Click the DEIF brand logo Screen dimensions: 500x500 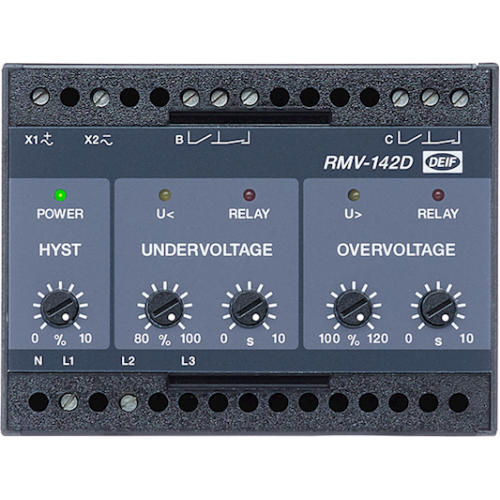[443, 162]
